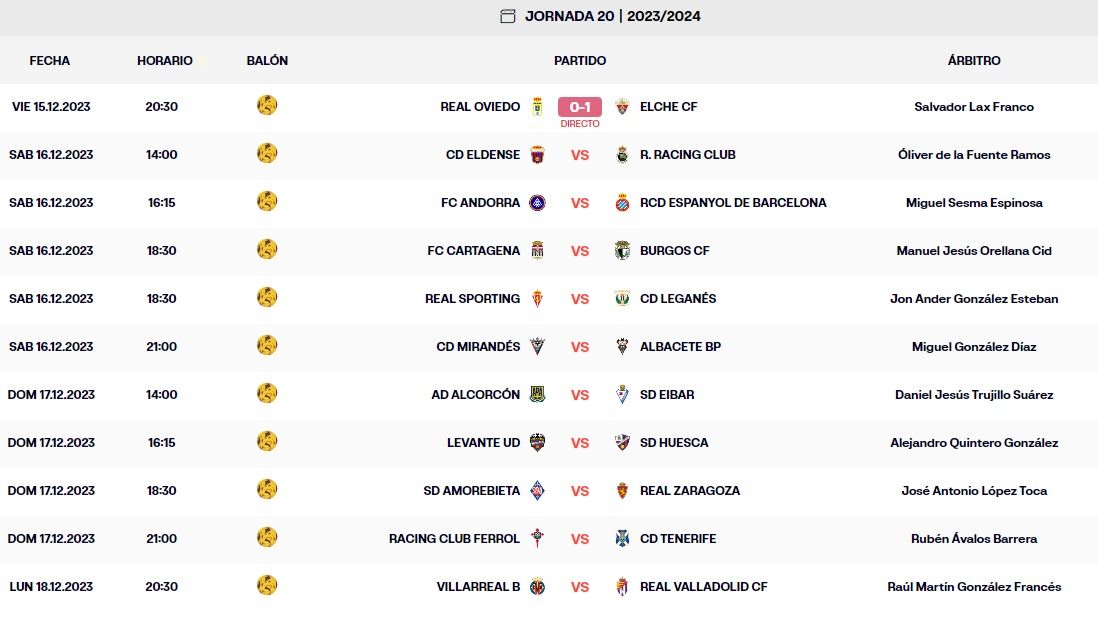Click the Villarreal B yellow crest
This screenshot has height=624, width=1098.
pyautogui.click(x=537, y=587)
